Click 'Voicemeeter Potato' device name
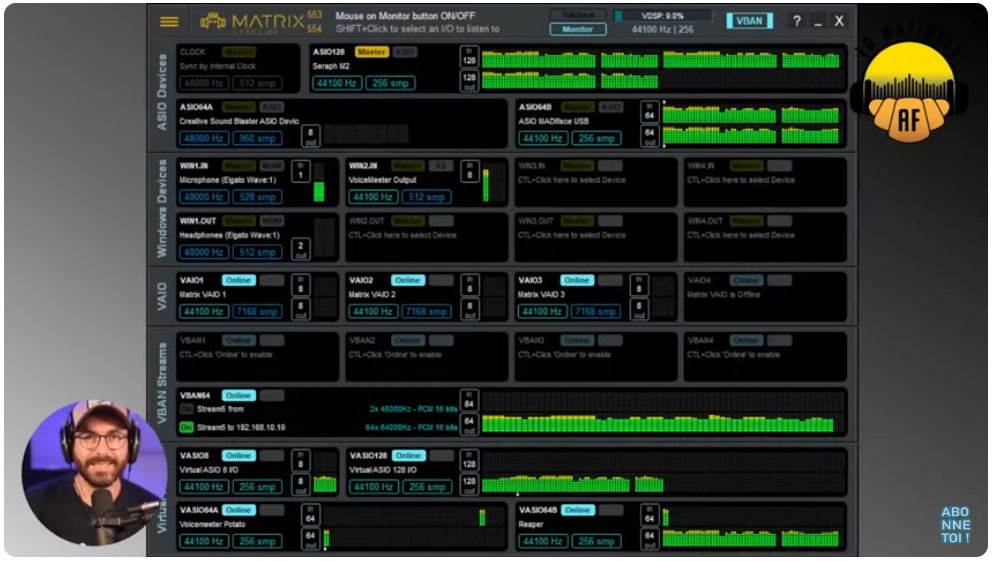 (x=212, y=524)
